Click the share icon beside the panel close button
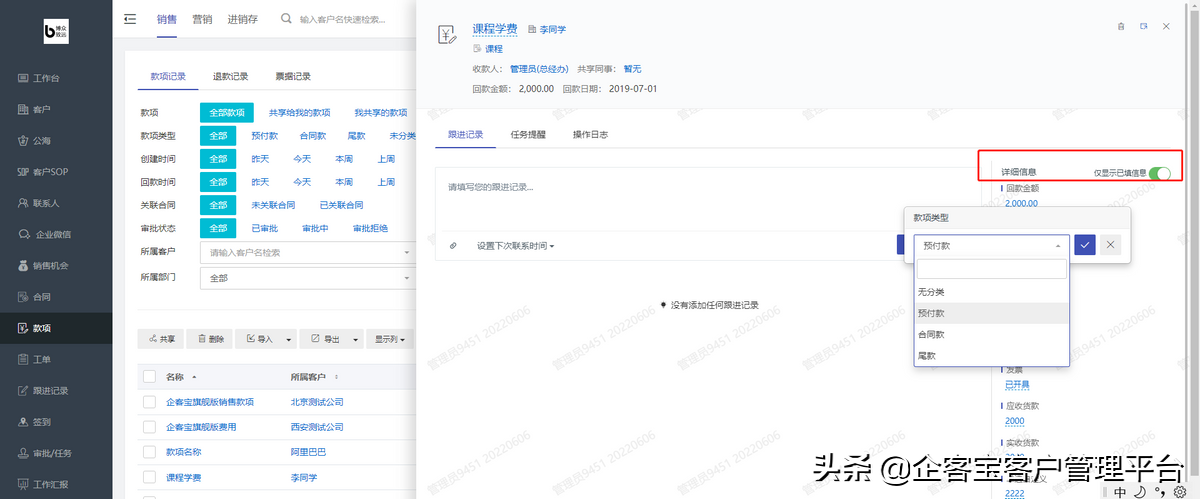Viewport: 1200px width, 499px height. pos(1143,27)
